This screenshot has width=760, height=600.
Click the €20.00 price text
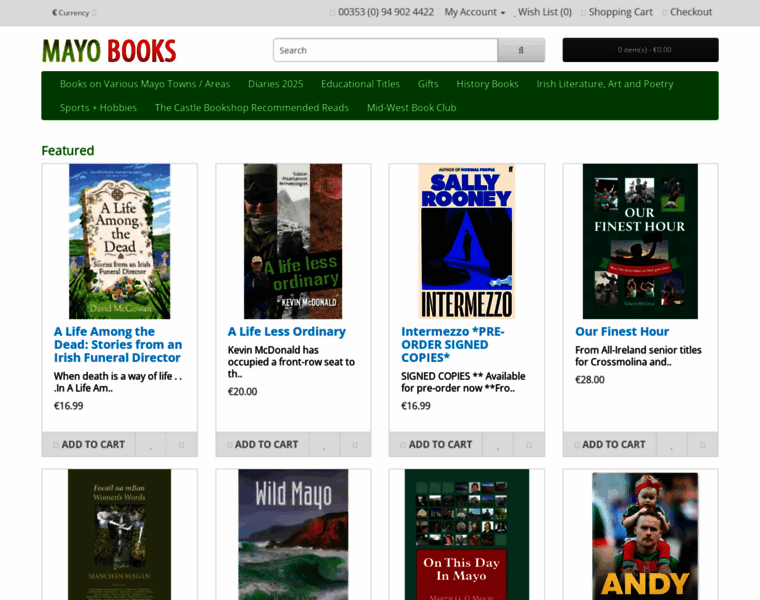pyautogui.click(x=242, y=392)
